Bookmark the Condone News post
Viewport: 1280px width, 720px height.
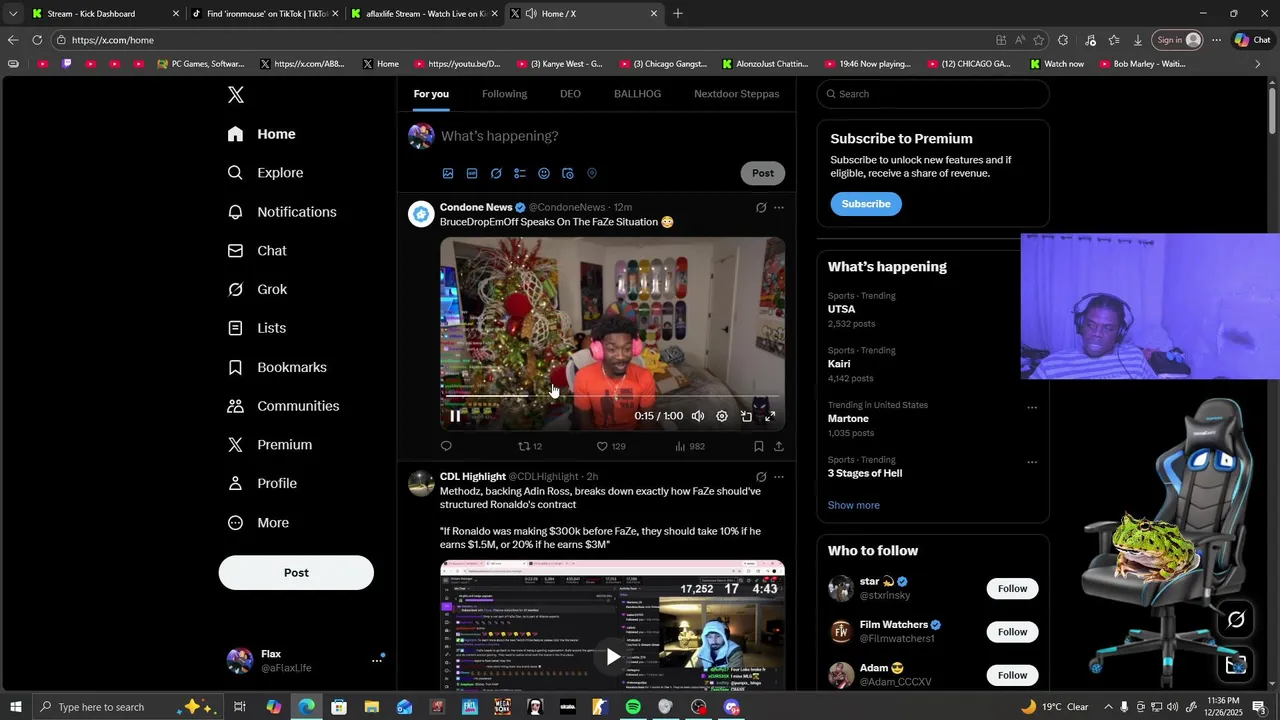click(x=758, y=446)
